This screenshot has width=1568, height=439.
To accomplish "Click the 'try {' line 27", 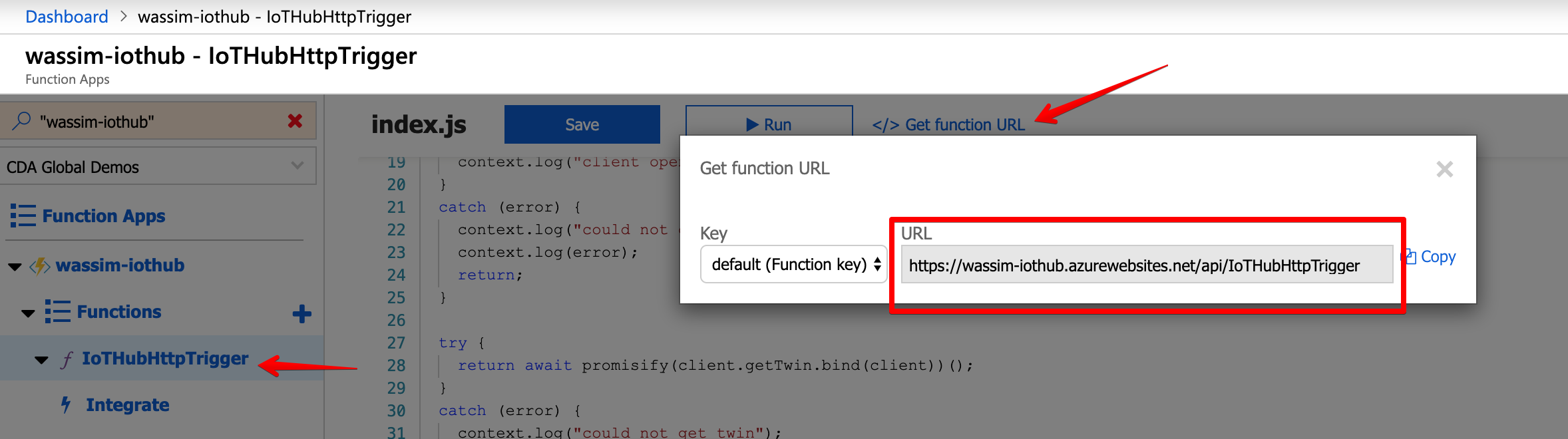I will pos(462,343).
